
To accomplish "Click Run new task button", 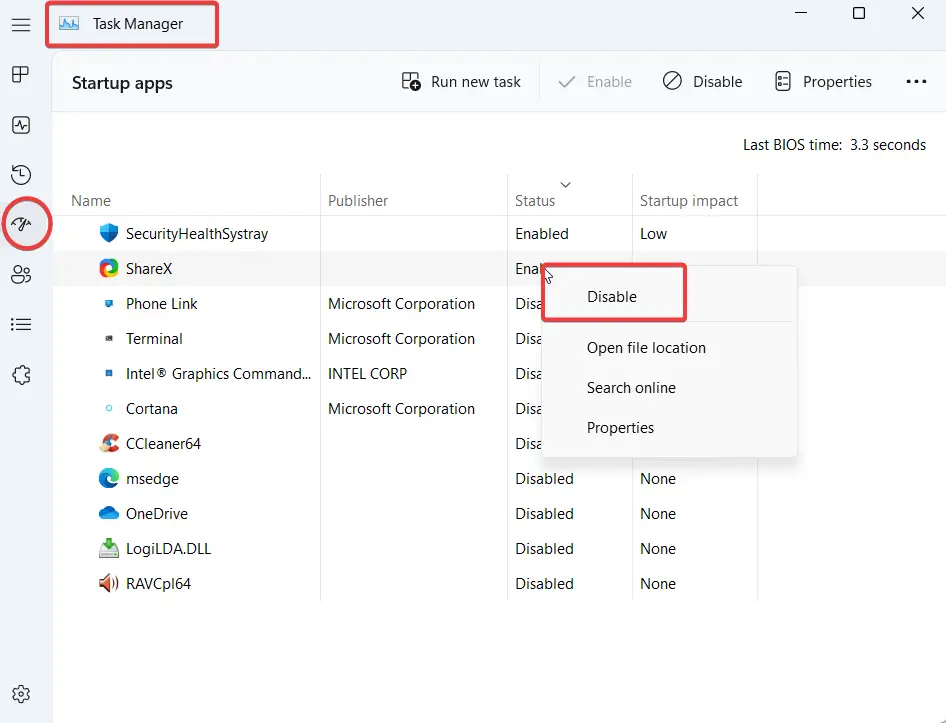I will point(461,81).
